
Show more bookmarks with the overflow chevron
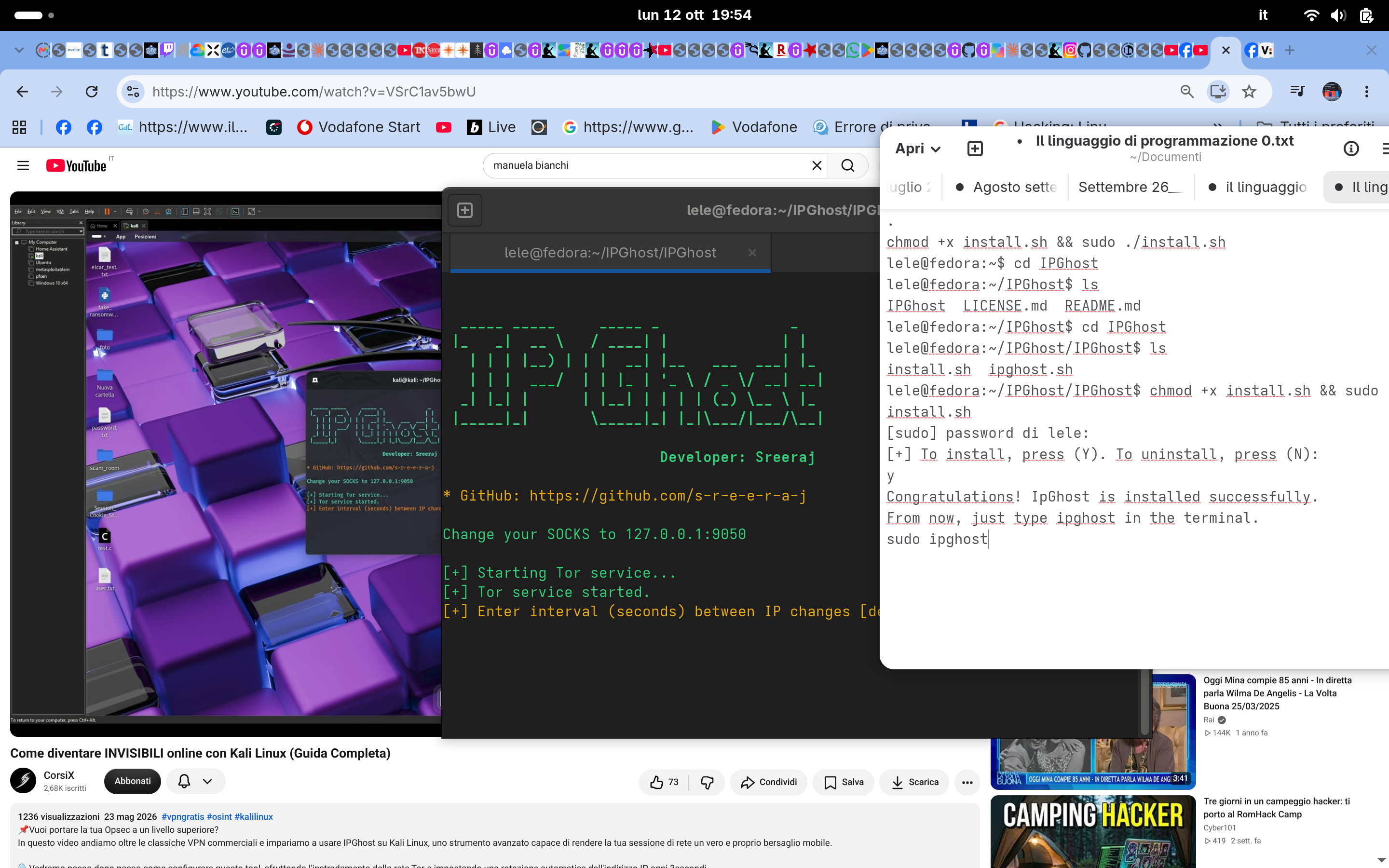(x=1217, y=126)
